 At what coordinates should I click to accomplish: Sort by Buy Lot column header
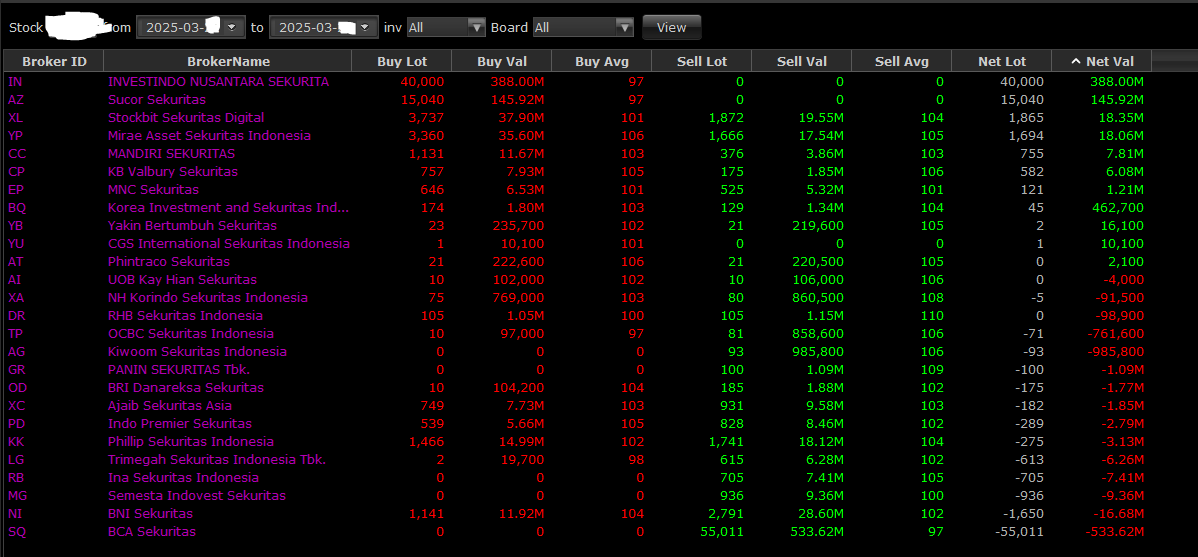pyautogui.click(x=402, y=61)
